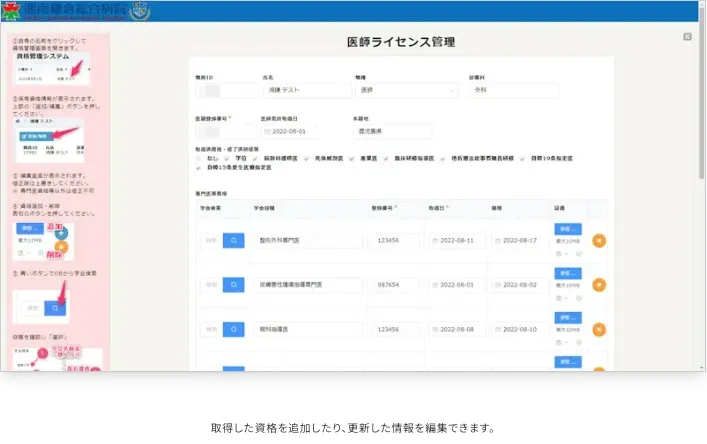Toggle the checkbox between 学位 and 死体解剖医
Screen dimensions: 707x444
point(255,159)
